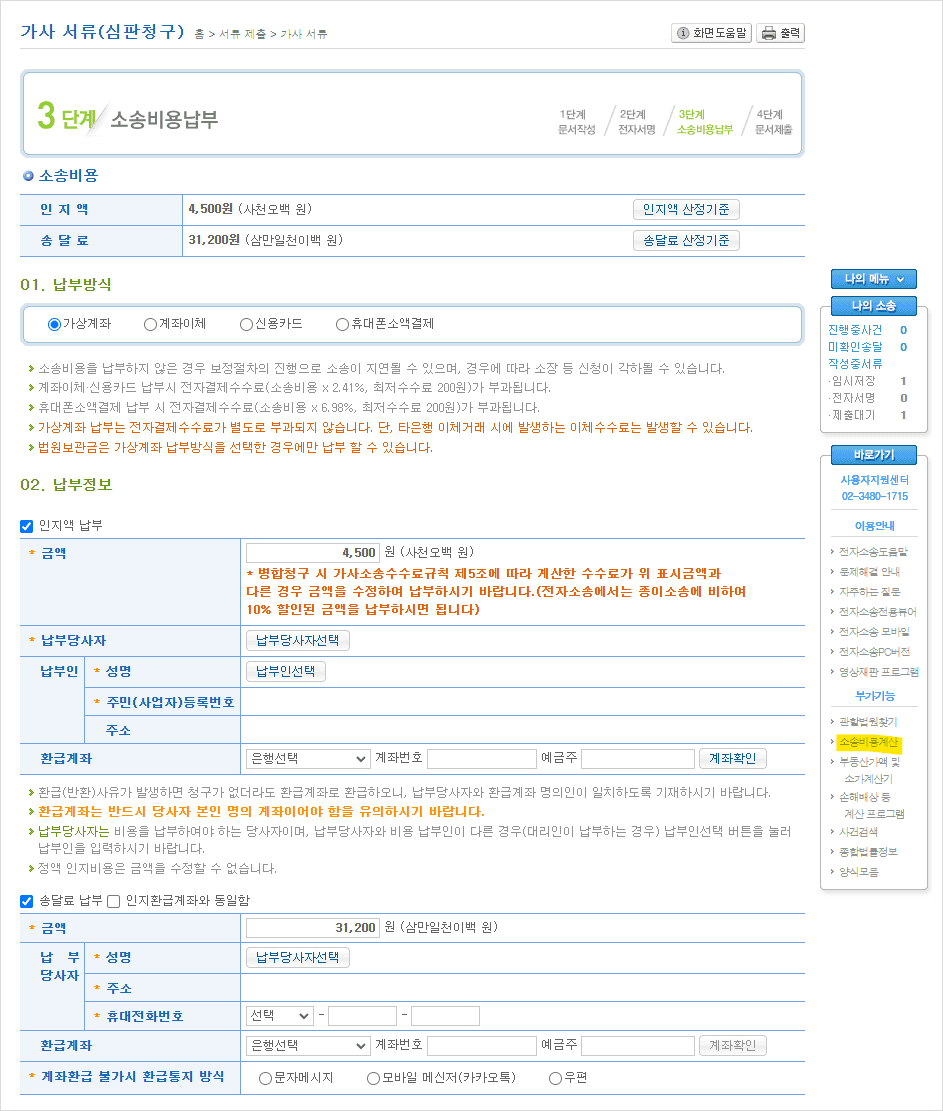The width and height of the screenshot is (943, 1111).
Task: Open 사용자지원센터 link
Action: point(874,480)
